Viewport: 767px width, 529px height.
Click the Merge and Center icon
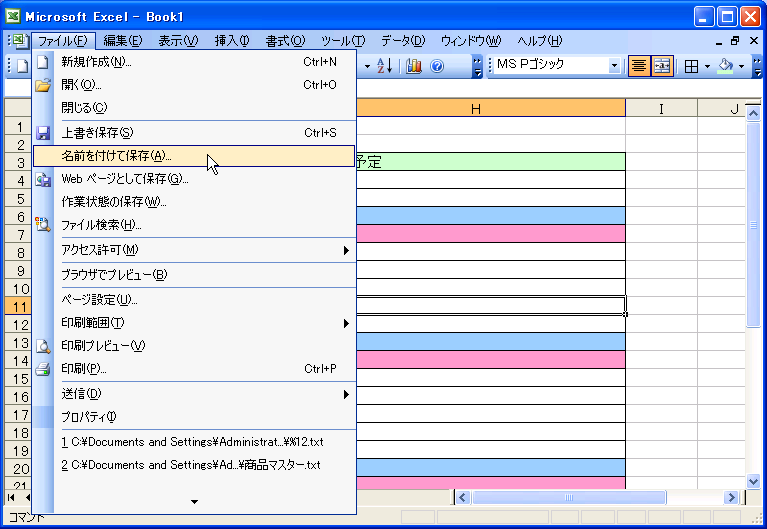662,66
